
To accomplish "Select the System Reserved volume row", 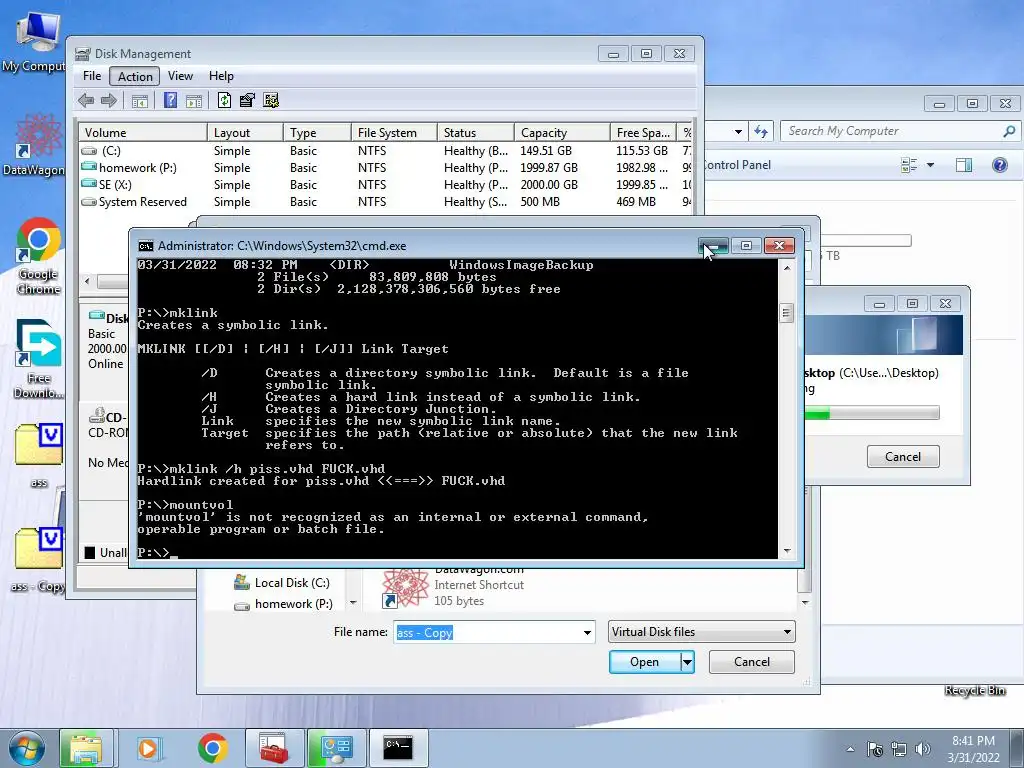I will click(x=385, y=202).
